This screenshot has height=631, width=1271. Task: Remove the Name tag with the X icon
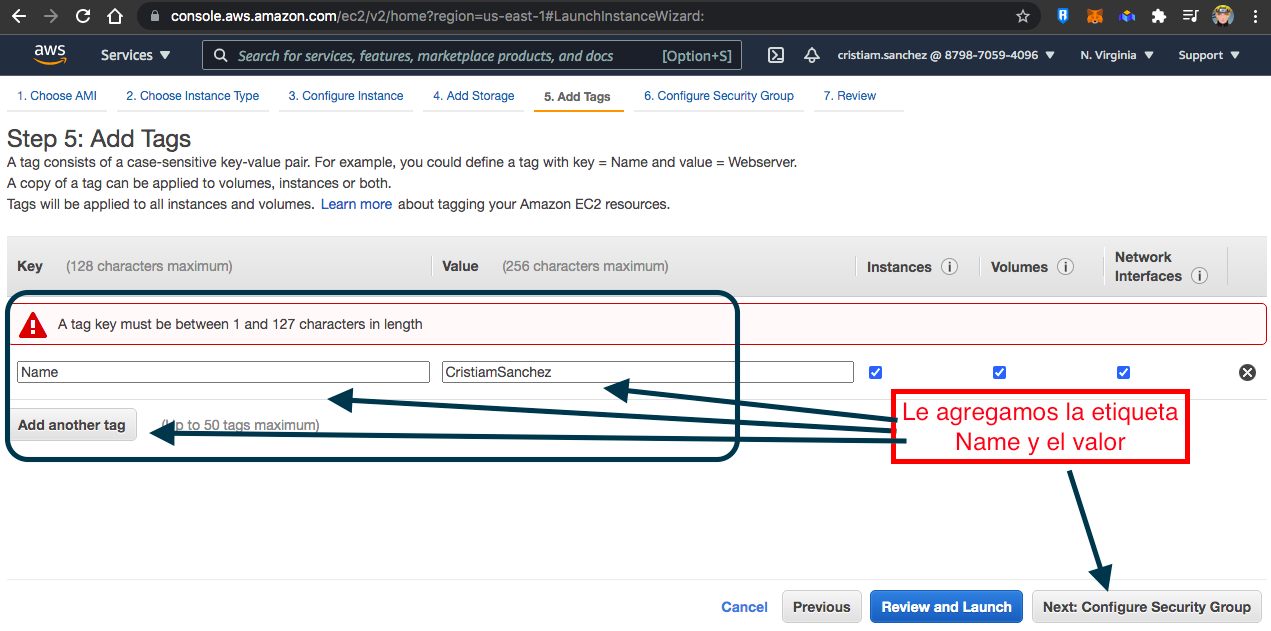coord(1247,372)
